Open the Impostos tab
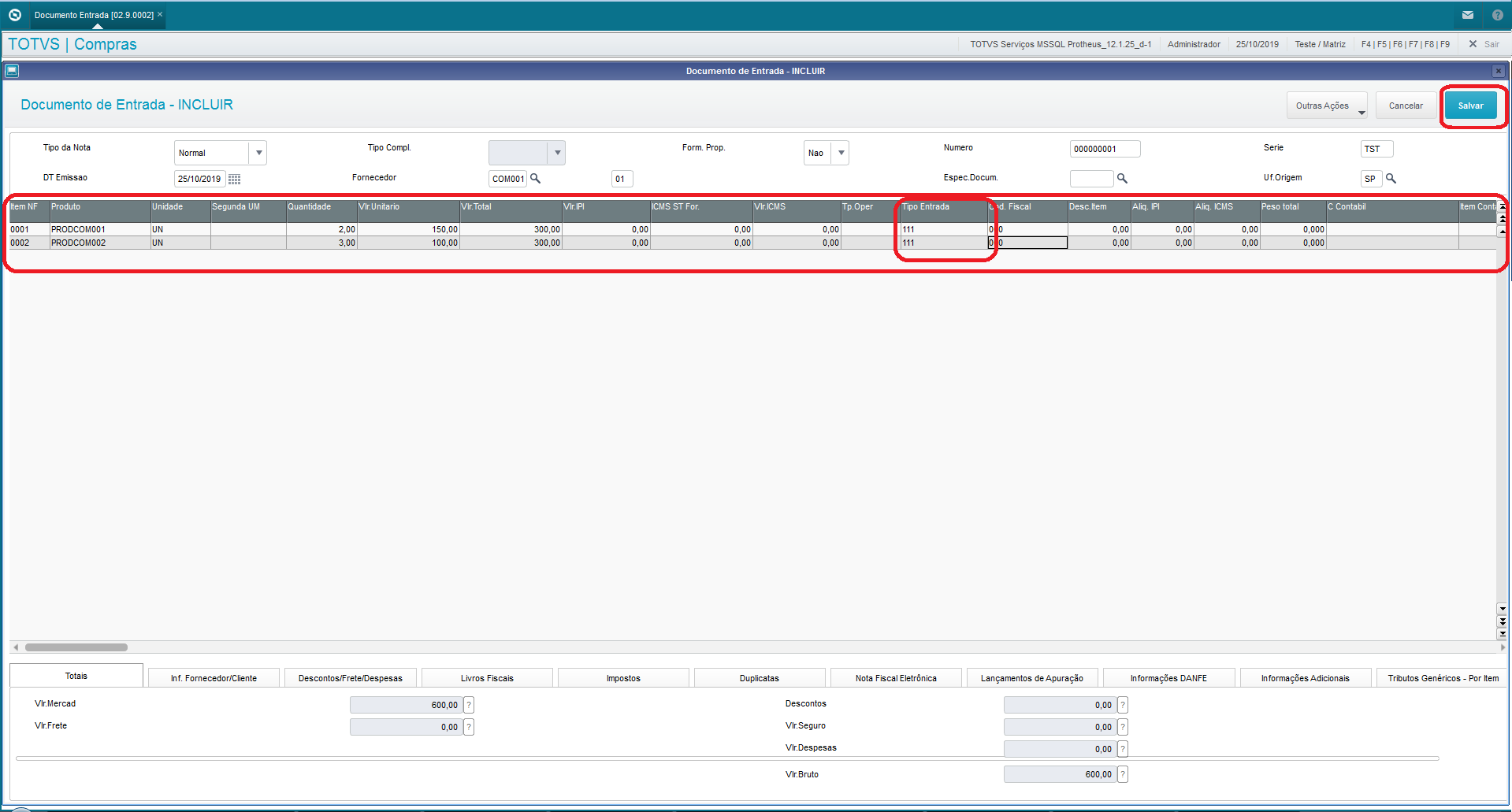This screenshot has width=1512, height=812. tap(623, 678)
